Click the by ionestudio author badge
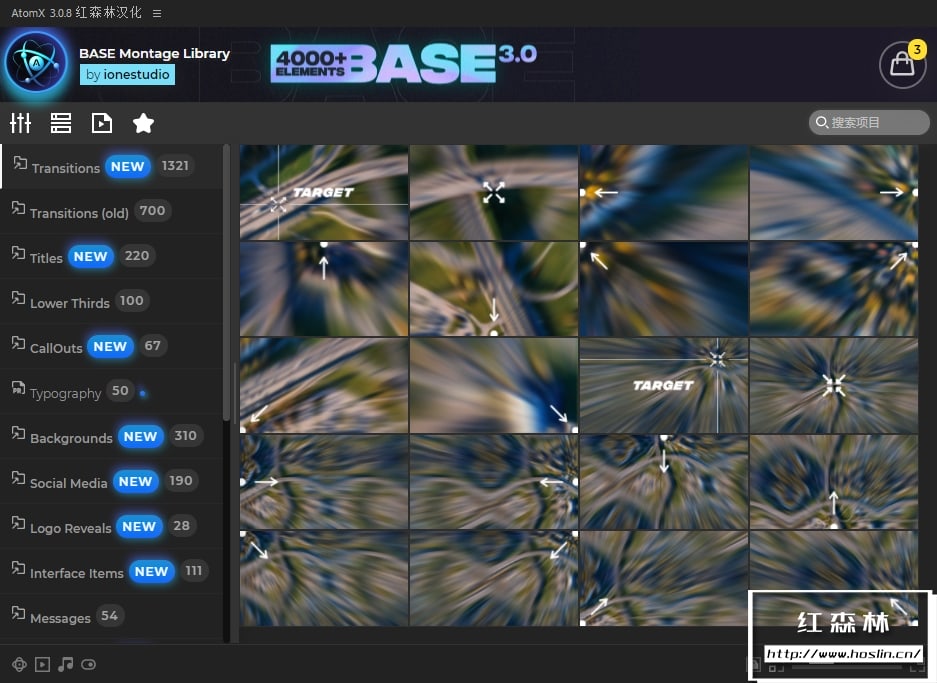 coord(127,75)
